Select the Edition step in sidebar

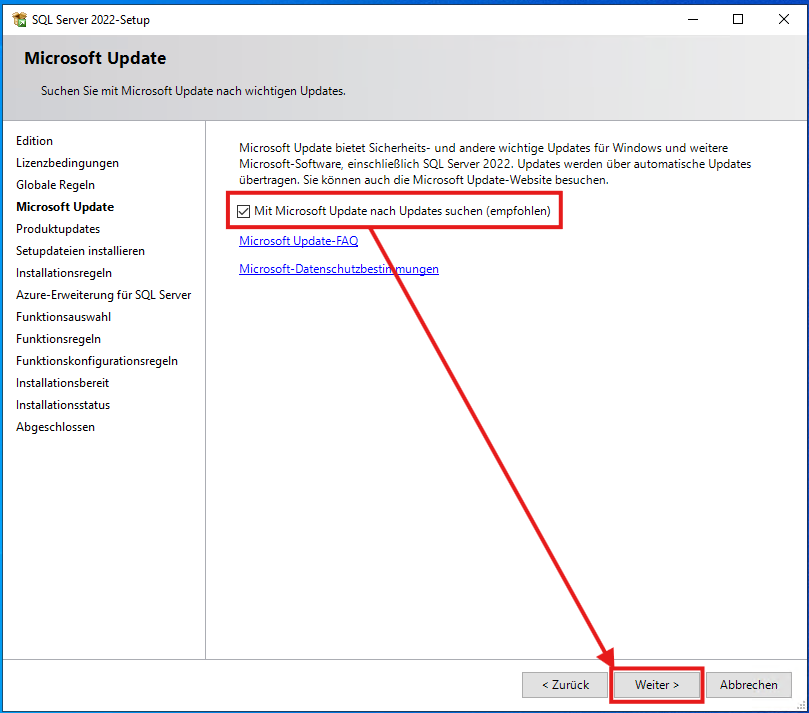click(34, 140)
